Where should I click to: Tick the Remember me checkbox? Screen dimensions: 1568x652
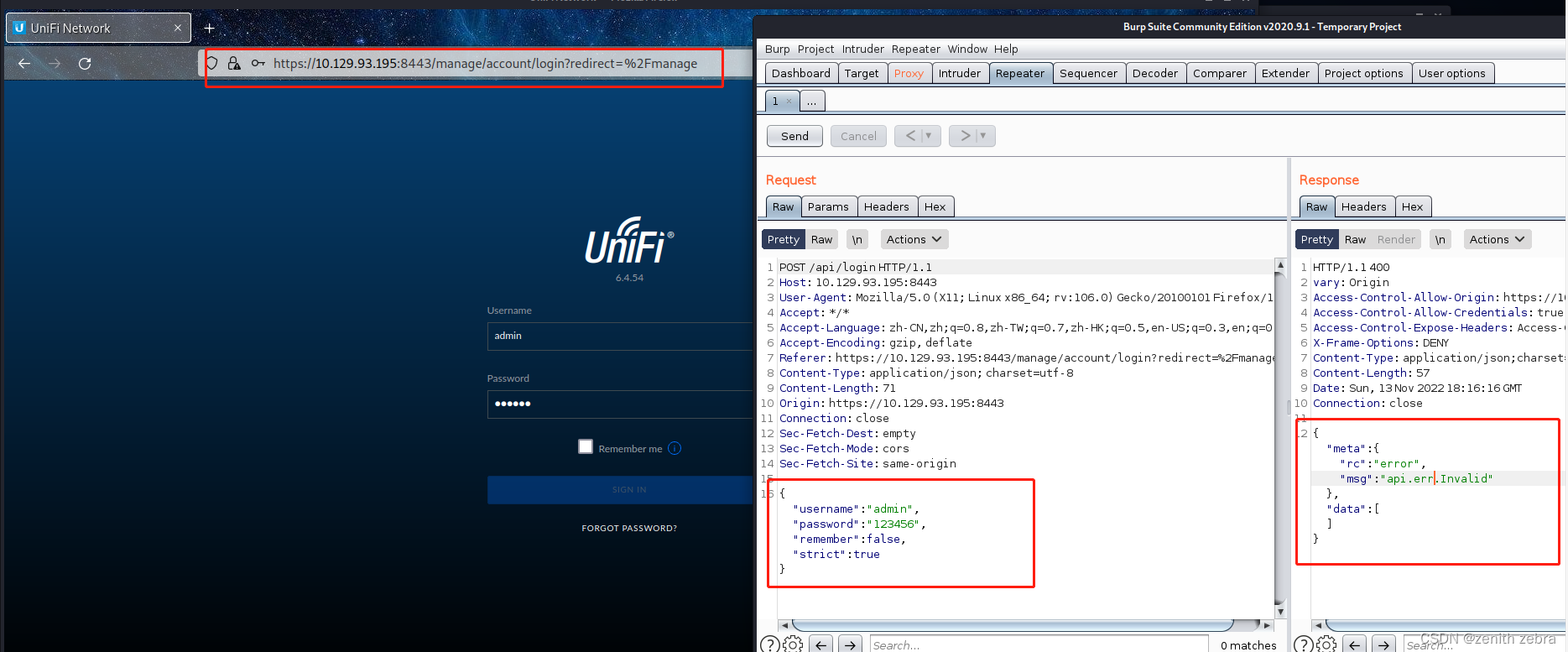coord(586,446)
